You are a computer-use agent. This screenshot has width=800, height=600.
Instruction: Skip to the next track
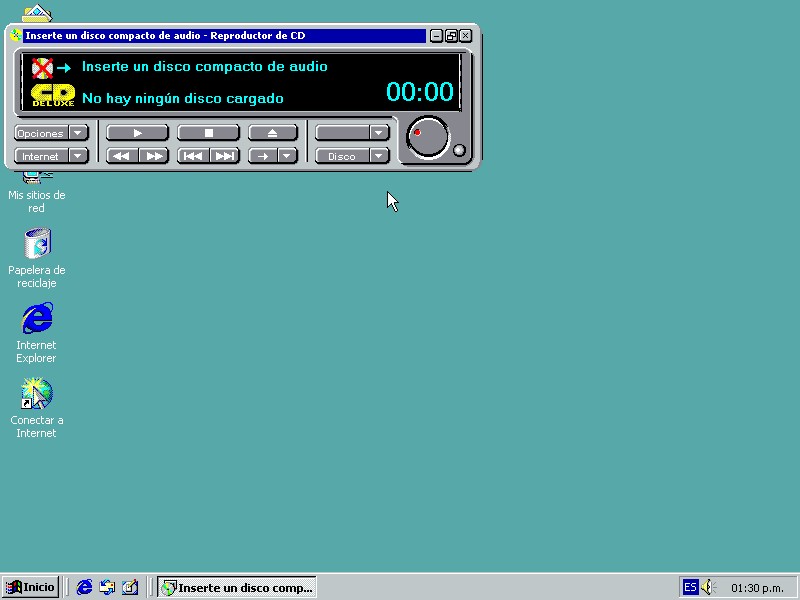pos(224,156)
